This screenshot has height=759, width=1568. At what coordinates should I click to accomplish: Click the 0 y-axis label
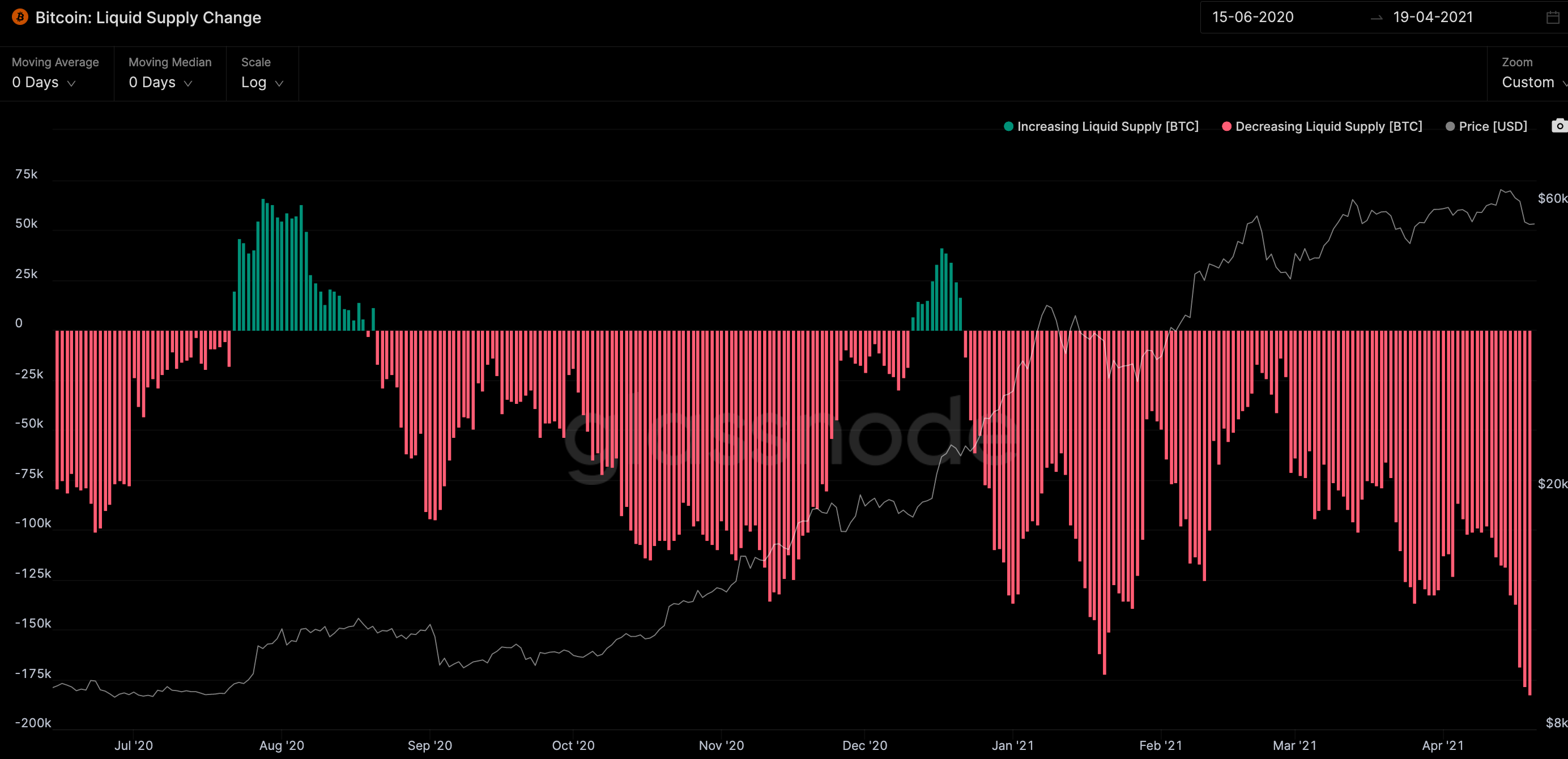click(19, 323)
